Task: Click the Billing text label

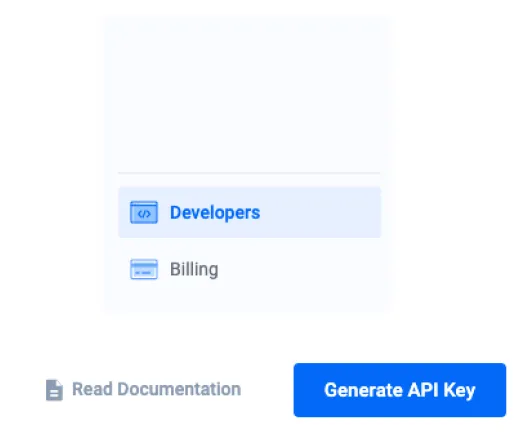Action: click(194, 269)
